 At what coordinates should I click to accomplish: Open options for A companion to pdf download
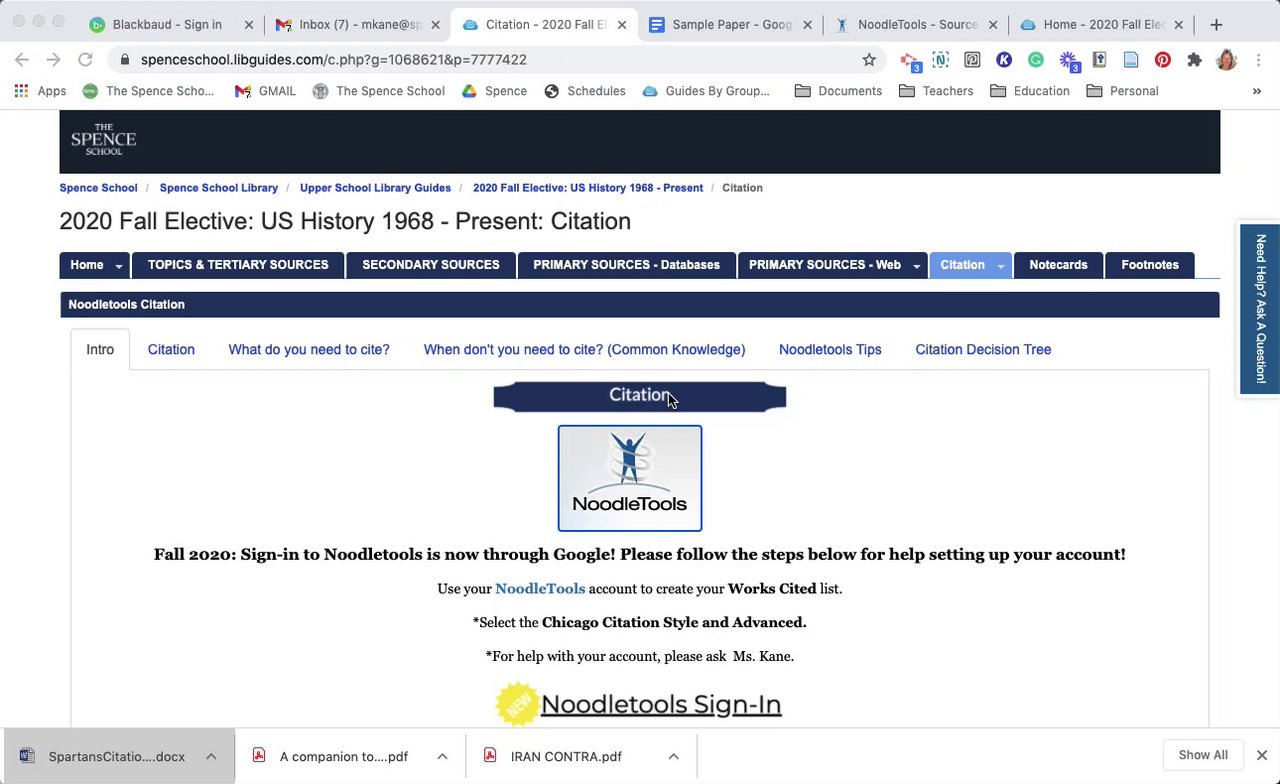(442, 756)
